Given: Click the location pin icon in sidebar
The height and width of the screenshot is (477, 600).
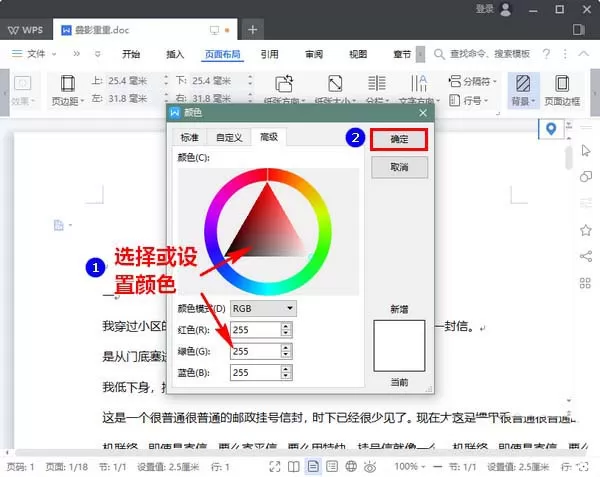Looking at the screenshot, I should (551, 129).
